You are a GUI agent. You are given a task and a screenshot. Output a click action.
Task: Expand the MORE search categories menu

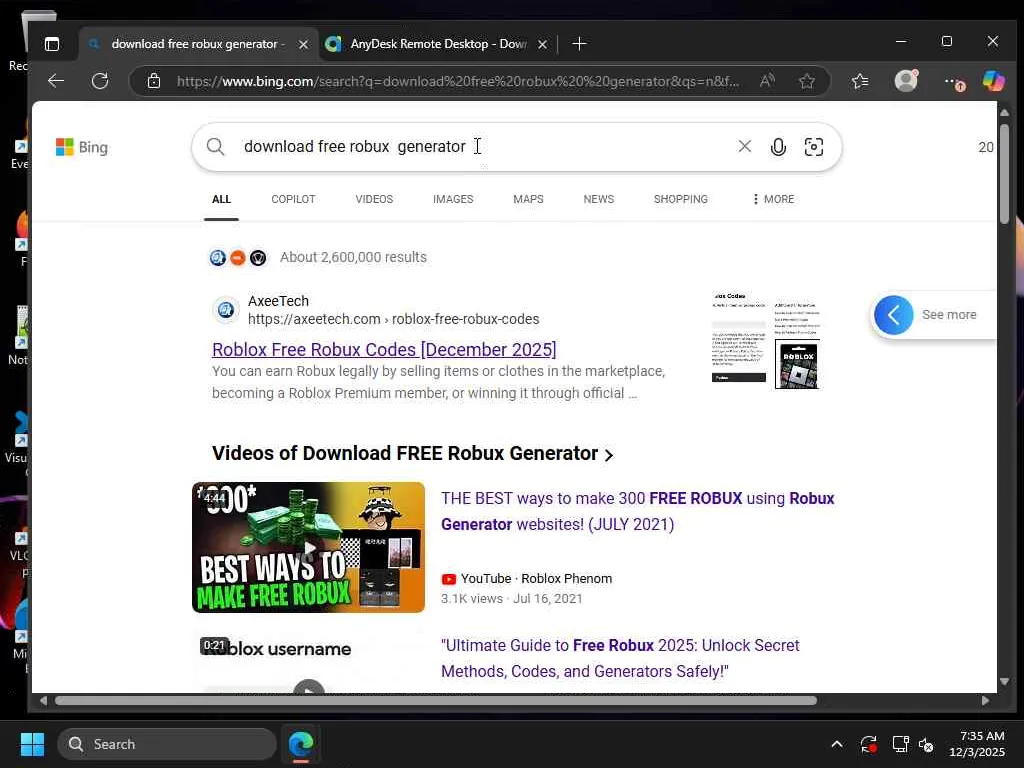pyautogui.click(x=773, y=199)
